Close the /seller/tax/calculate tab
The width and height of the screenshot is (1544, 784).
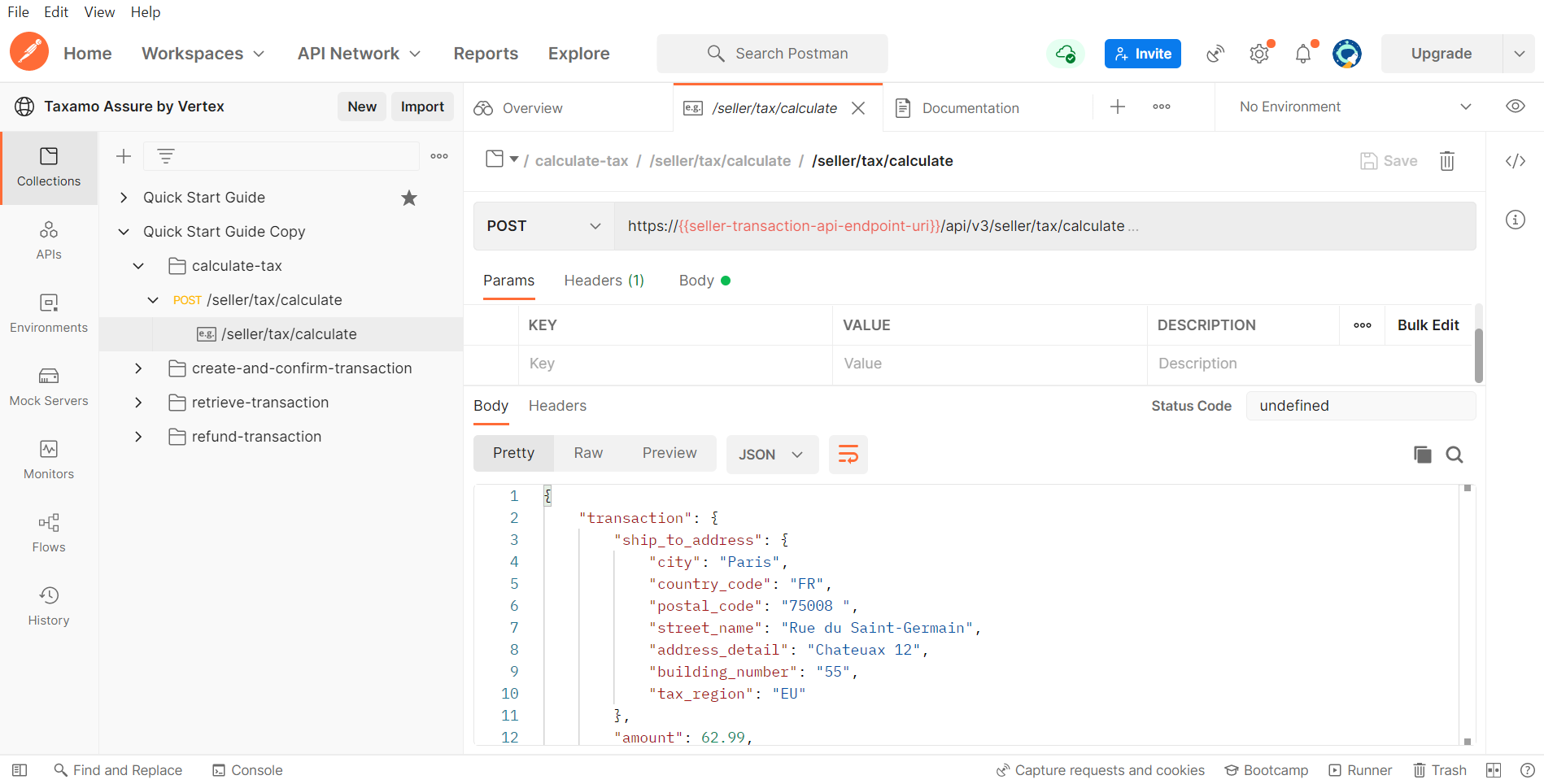[x=858, y=108]
